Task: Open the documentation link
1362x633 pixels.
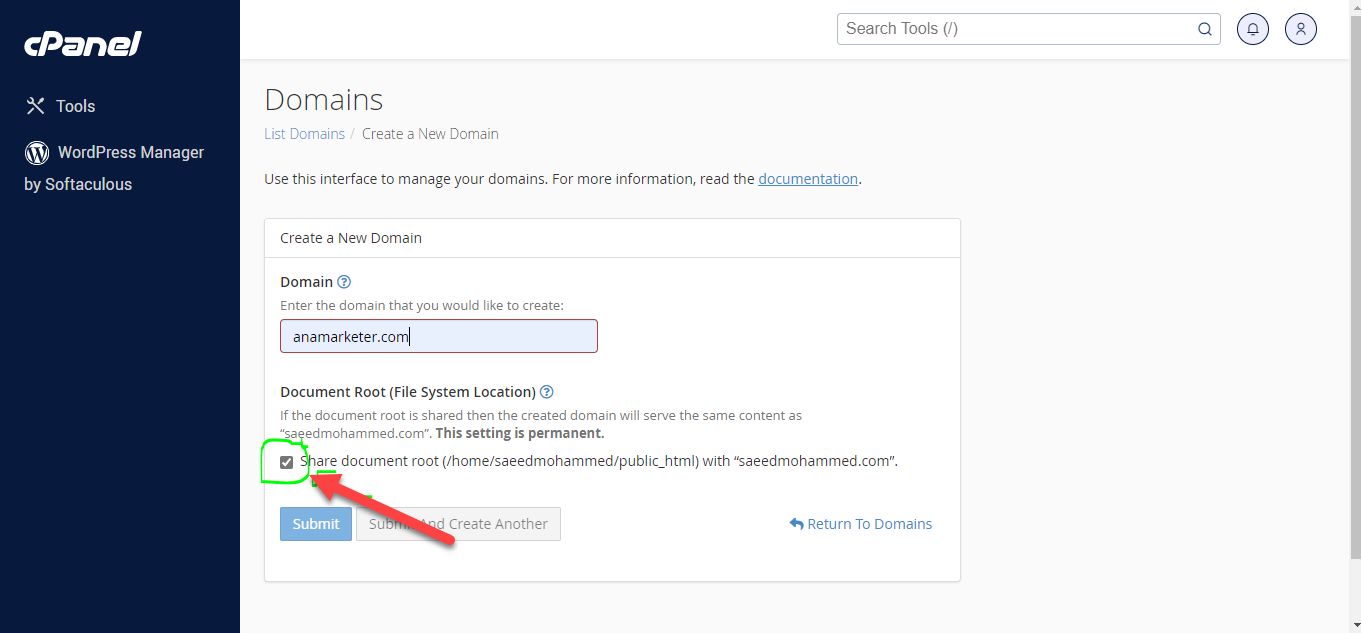Action: point(808,179)
